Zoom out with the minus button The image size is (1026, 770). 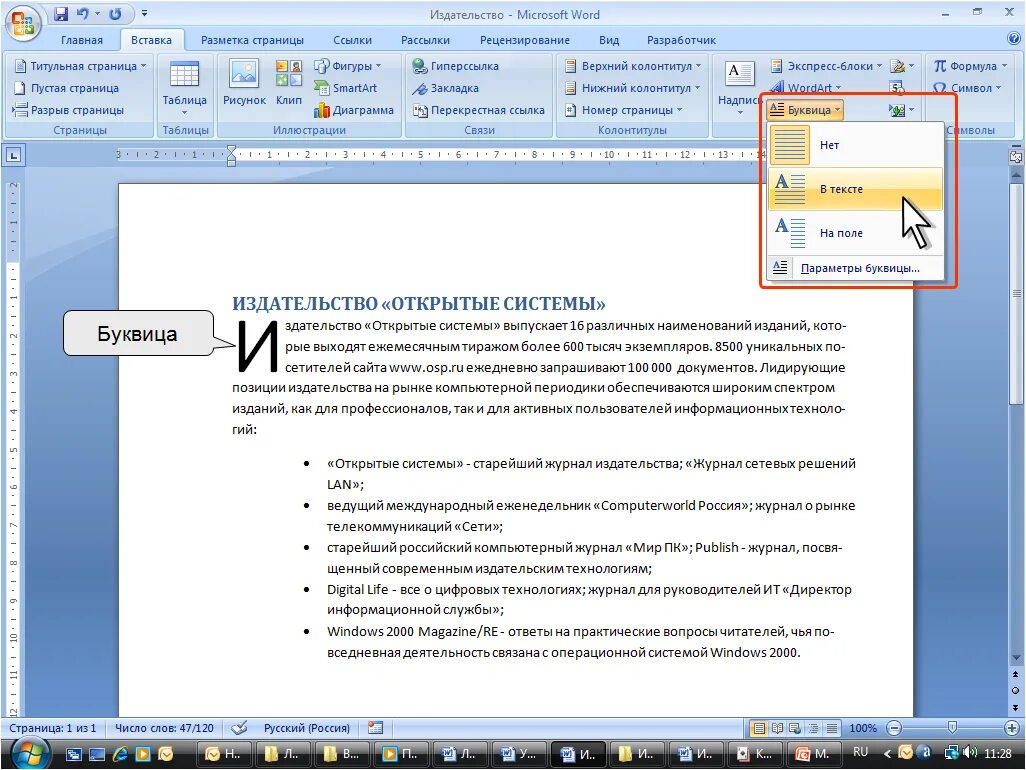pos(894,728)
